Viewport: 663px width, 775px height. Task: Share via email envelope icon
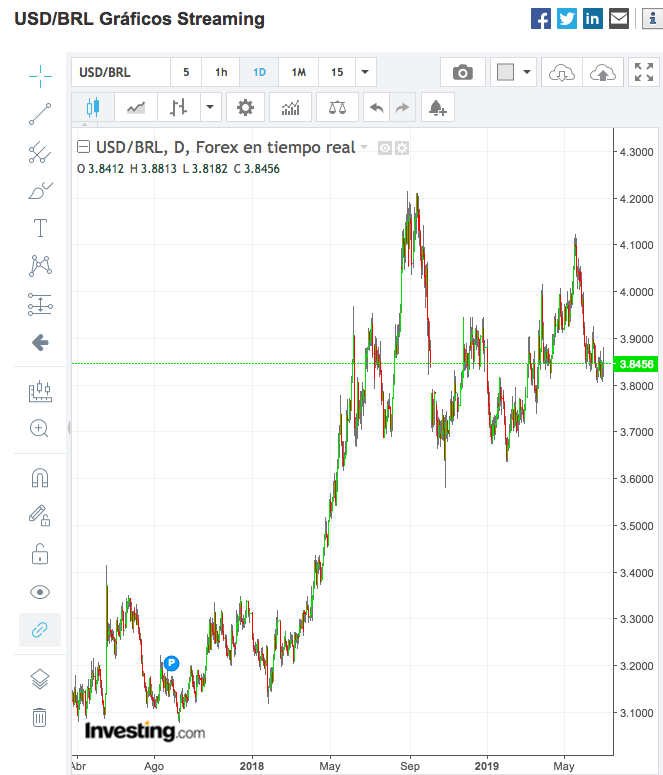[x=619, y=19]
